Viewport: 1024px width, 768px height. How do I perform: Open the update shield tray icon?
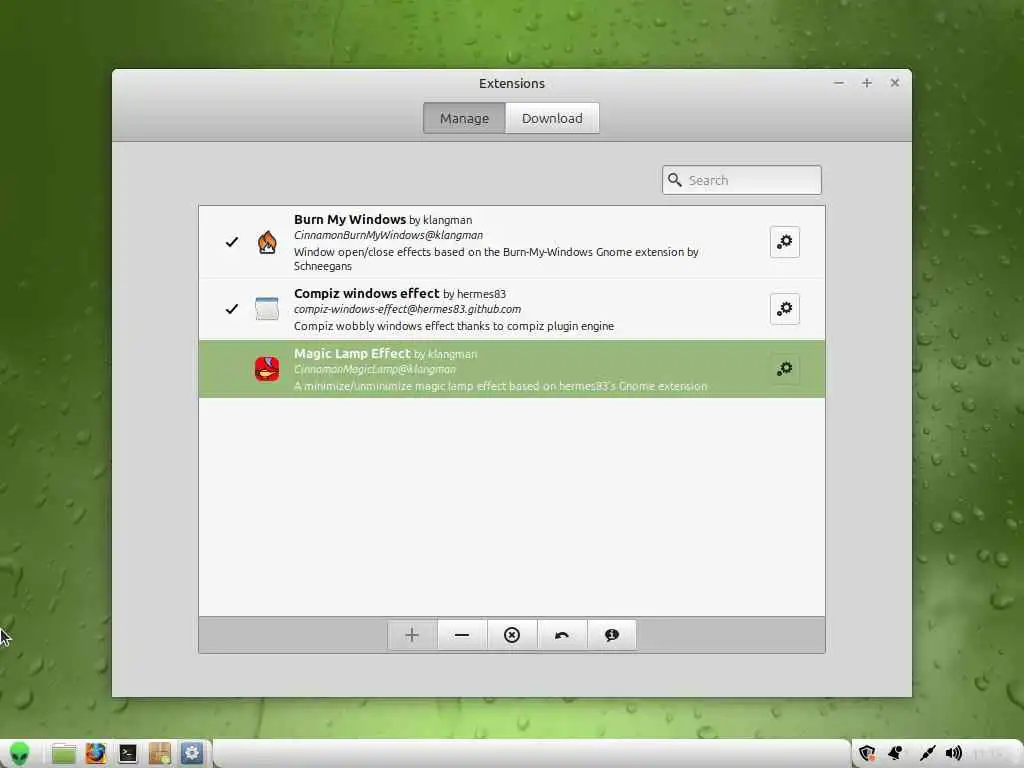pyautogui.click(x=867, y=754)
